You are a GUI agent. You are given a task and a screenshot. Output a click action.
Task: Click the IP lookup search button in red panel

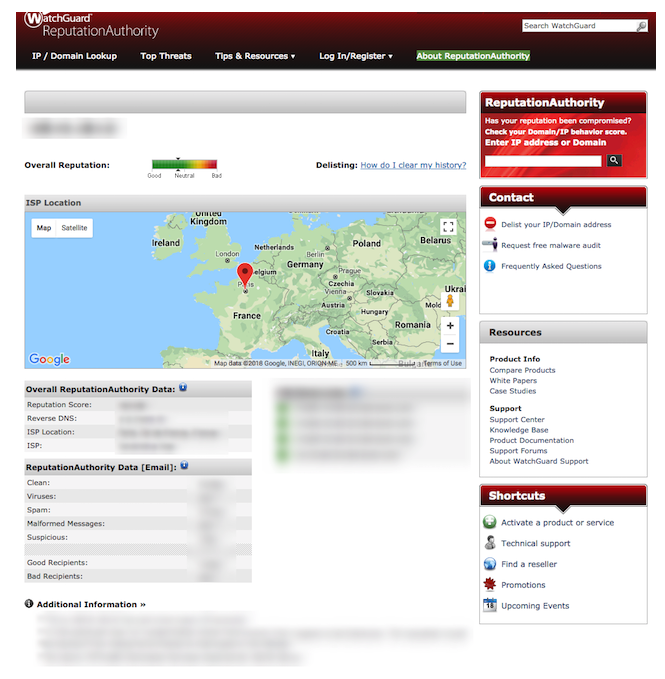click(x=614, y=160)
